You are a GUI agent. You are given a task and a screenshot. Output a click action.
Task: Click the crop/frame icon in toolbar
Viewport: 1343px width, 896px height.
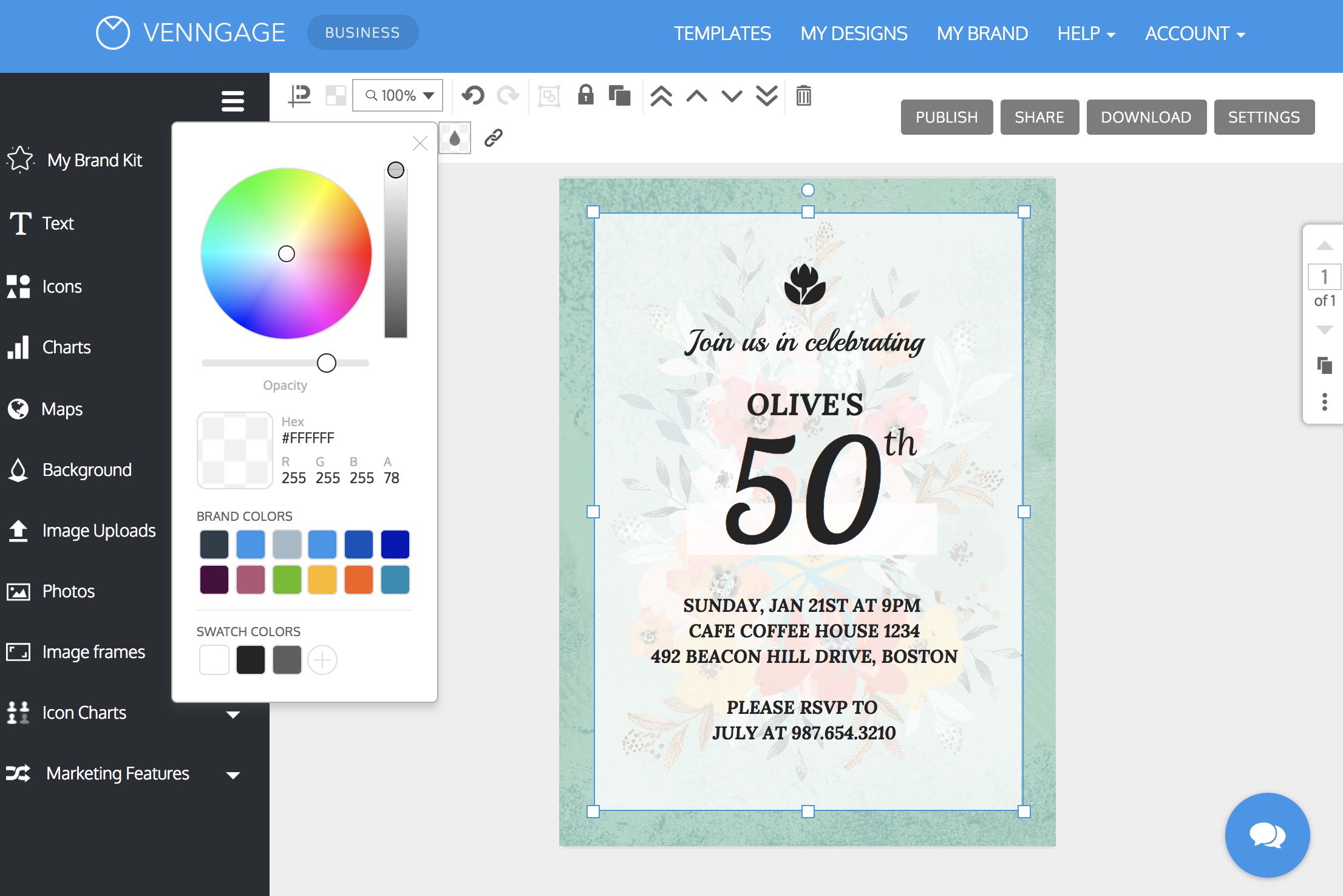coord(549,96)
